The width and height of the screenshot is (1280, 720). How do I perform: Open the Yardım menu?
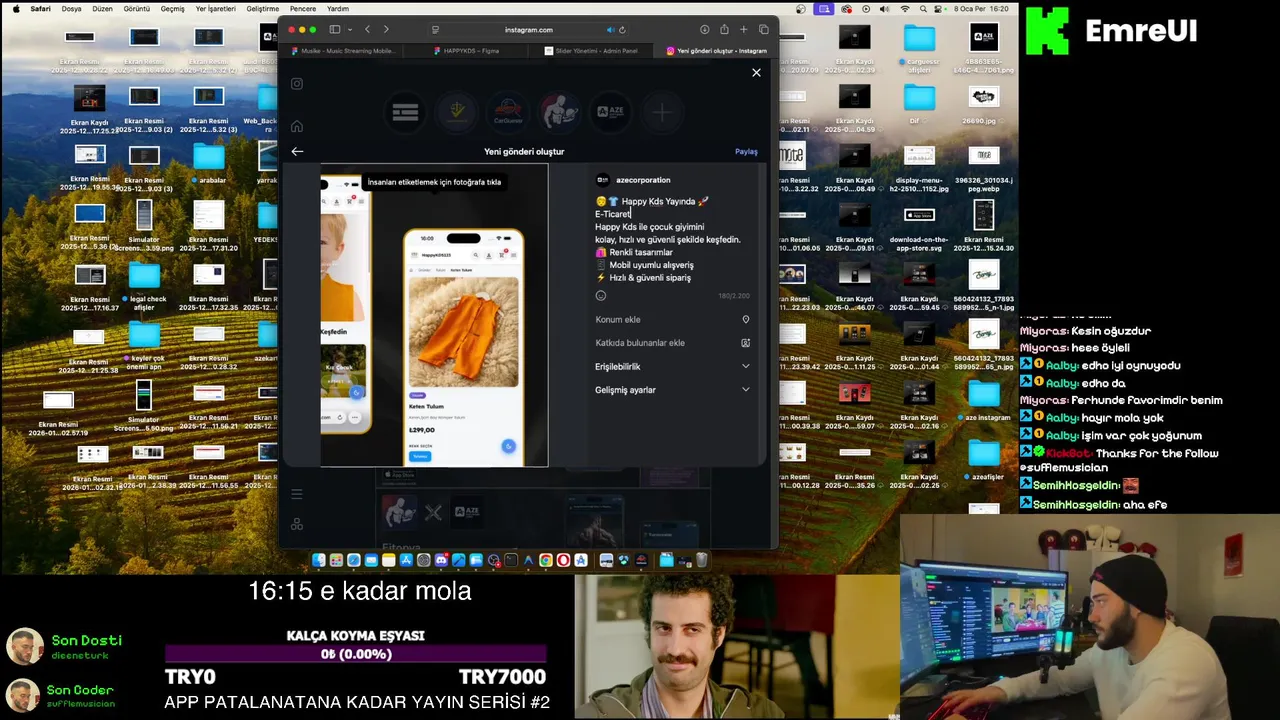click(338, 8)
